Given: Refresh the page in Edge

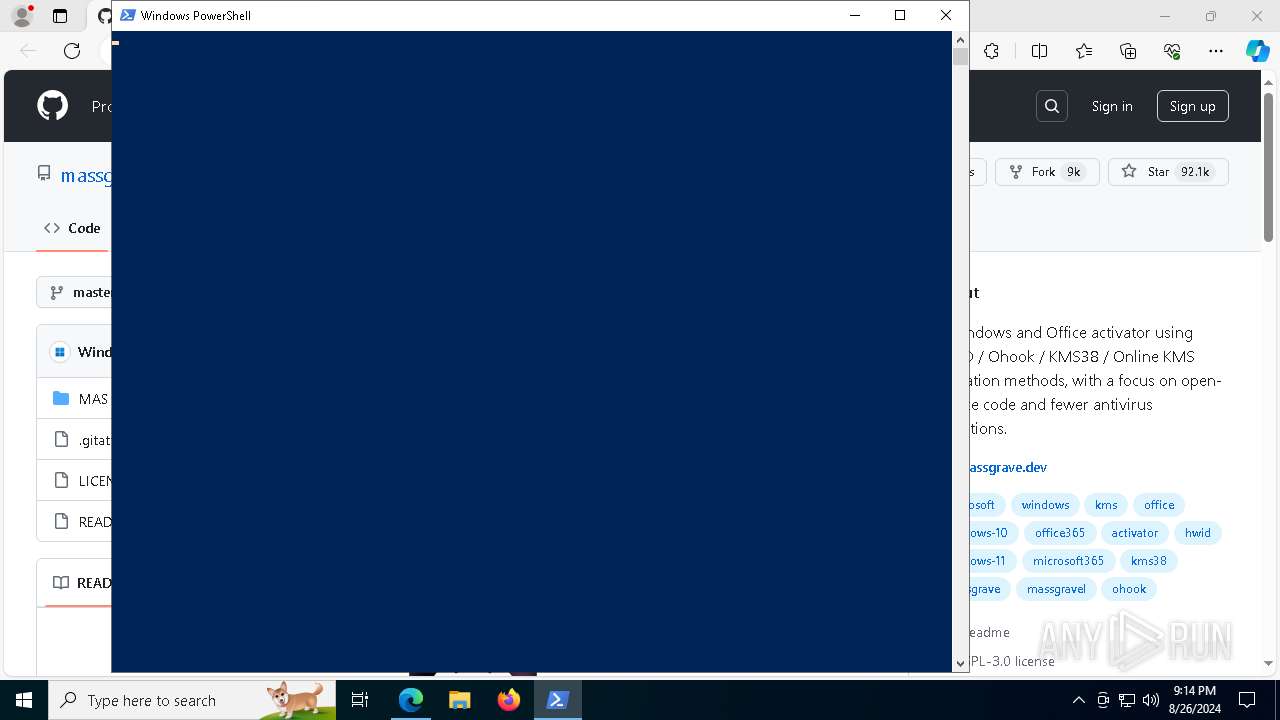Looking at the screenshot, I should click(x=72, y=51).
